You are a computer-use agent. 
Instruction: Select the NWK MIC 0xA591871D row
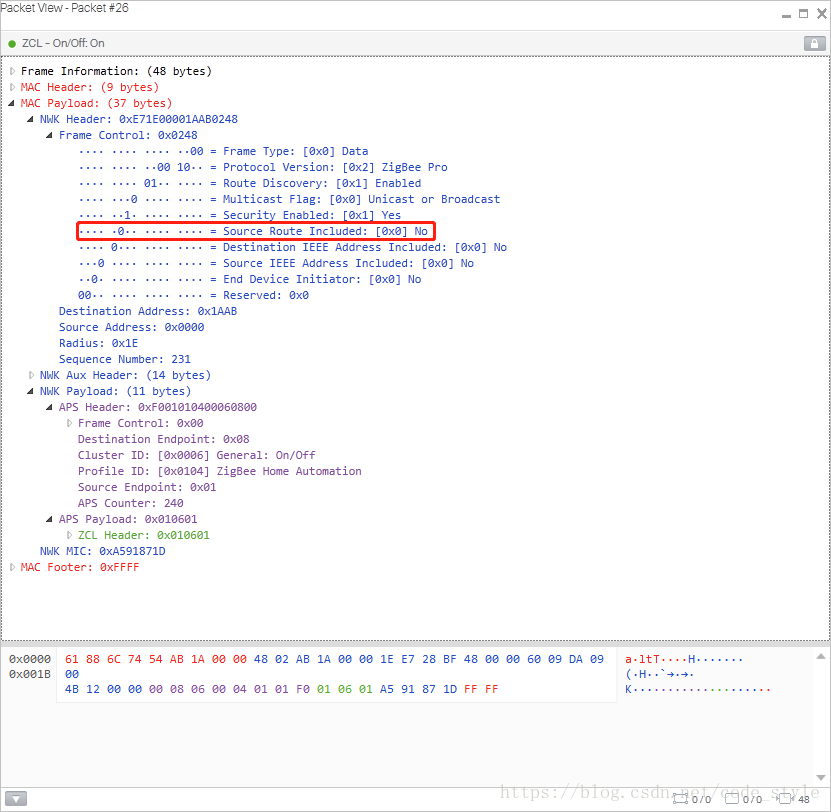102,551
